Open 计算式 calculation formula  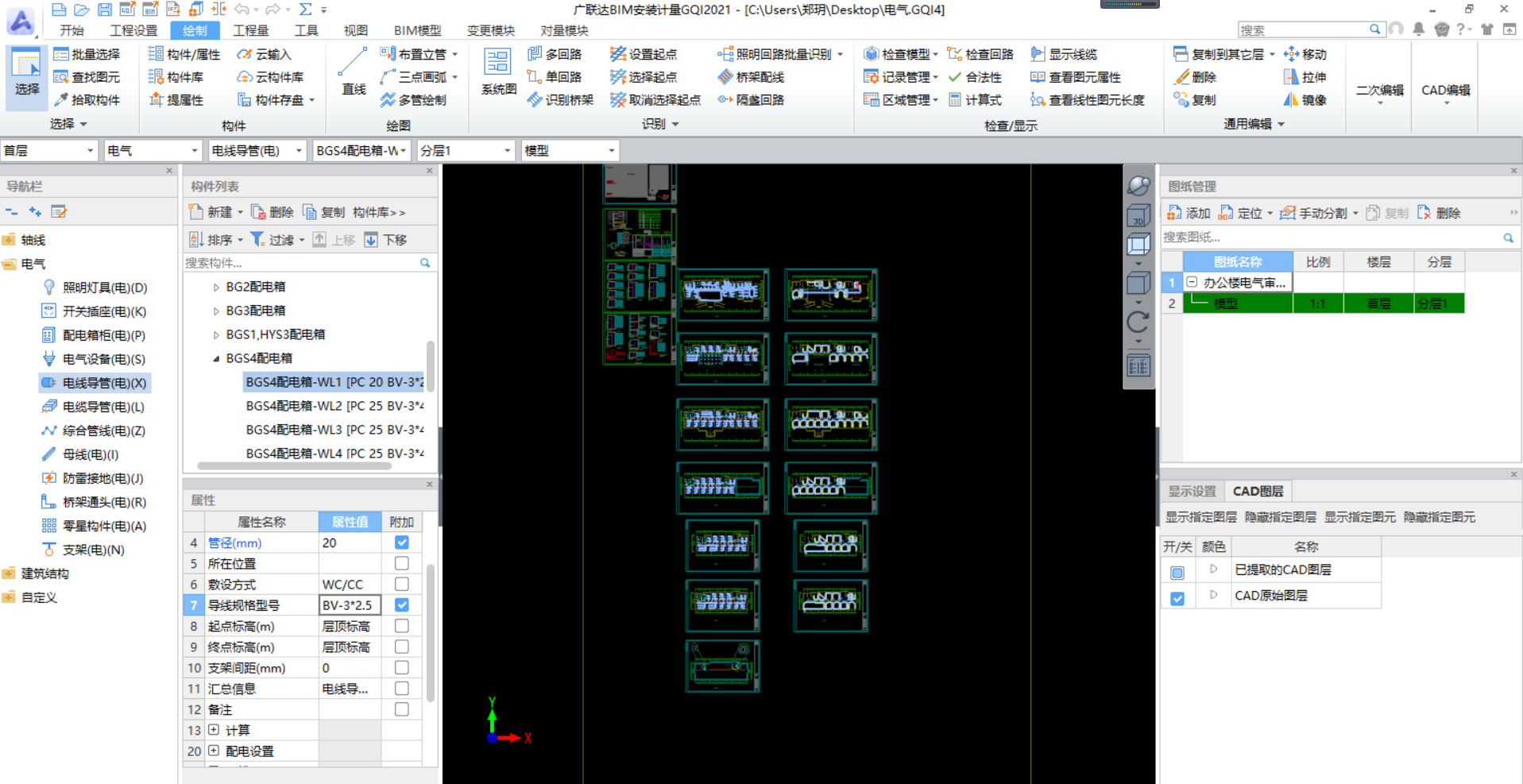coord(975,100)
